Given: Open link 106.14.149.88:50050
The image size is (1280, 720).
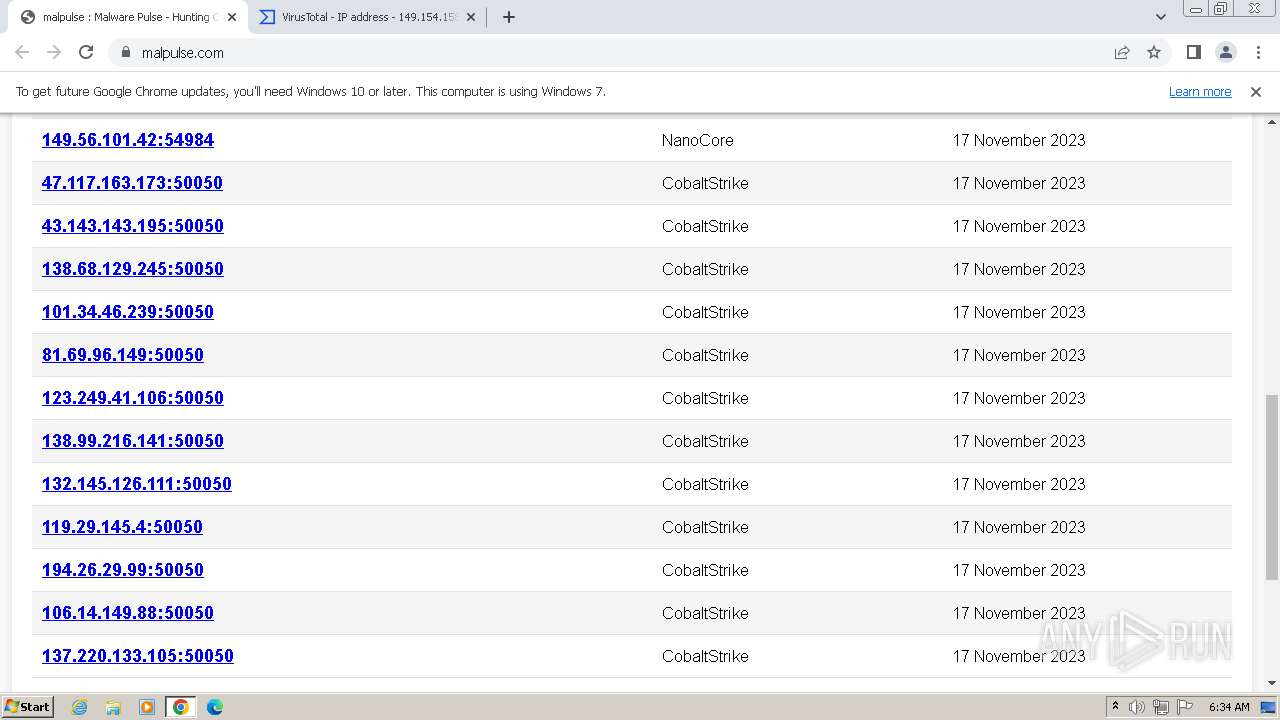Looking at the screenshot, I should [128, 613].
